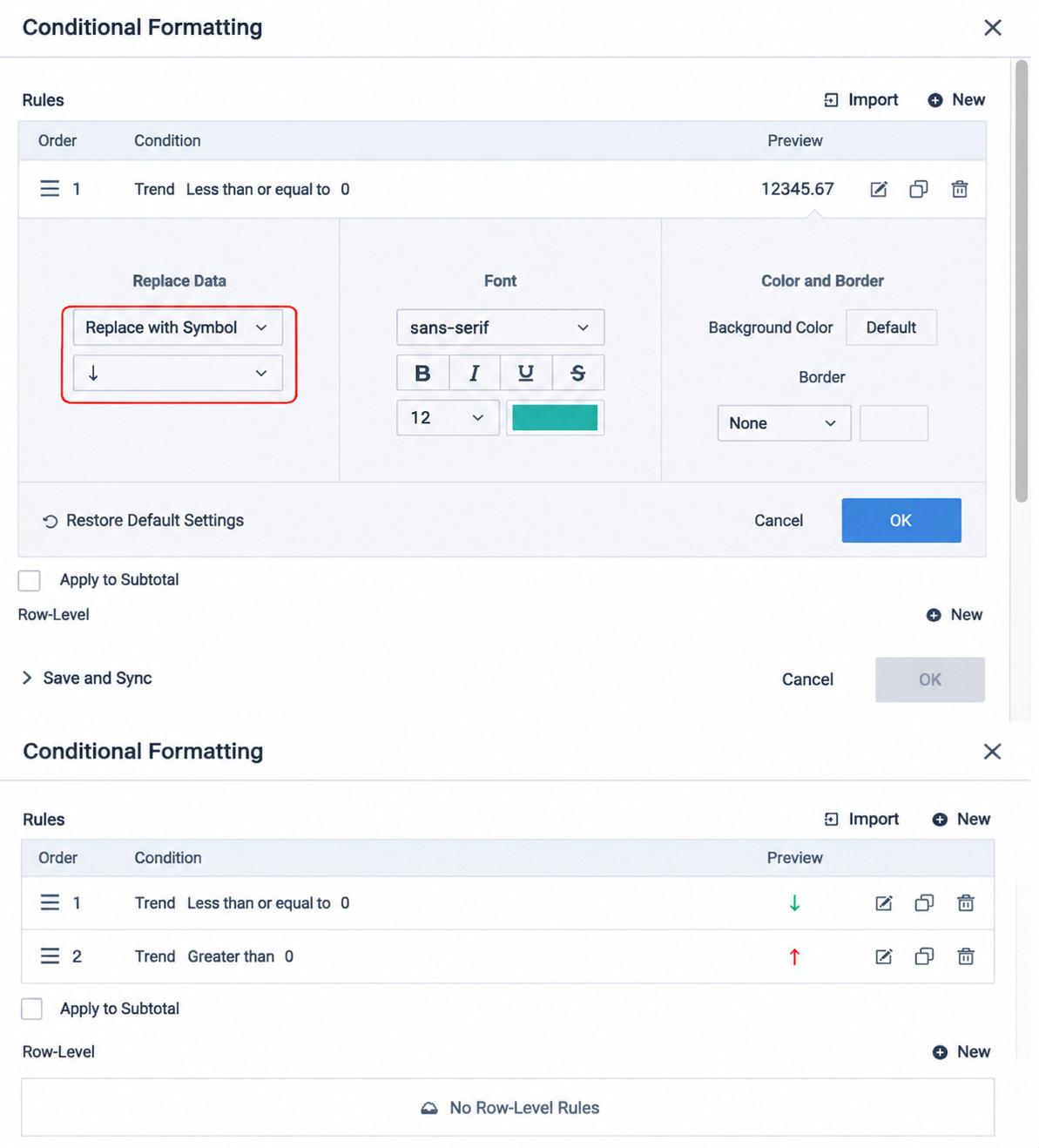Click drag handle of Greater than rule

(50, 956)
